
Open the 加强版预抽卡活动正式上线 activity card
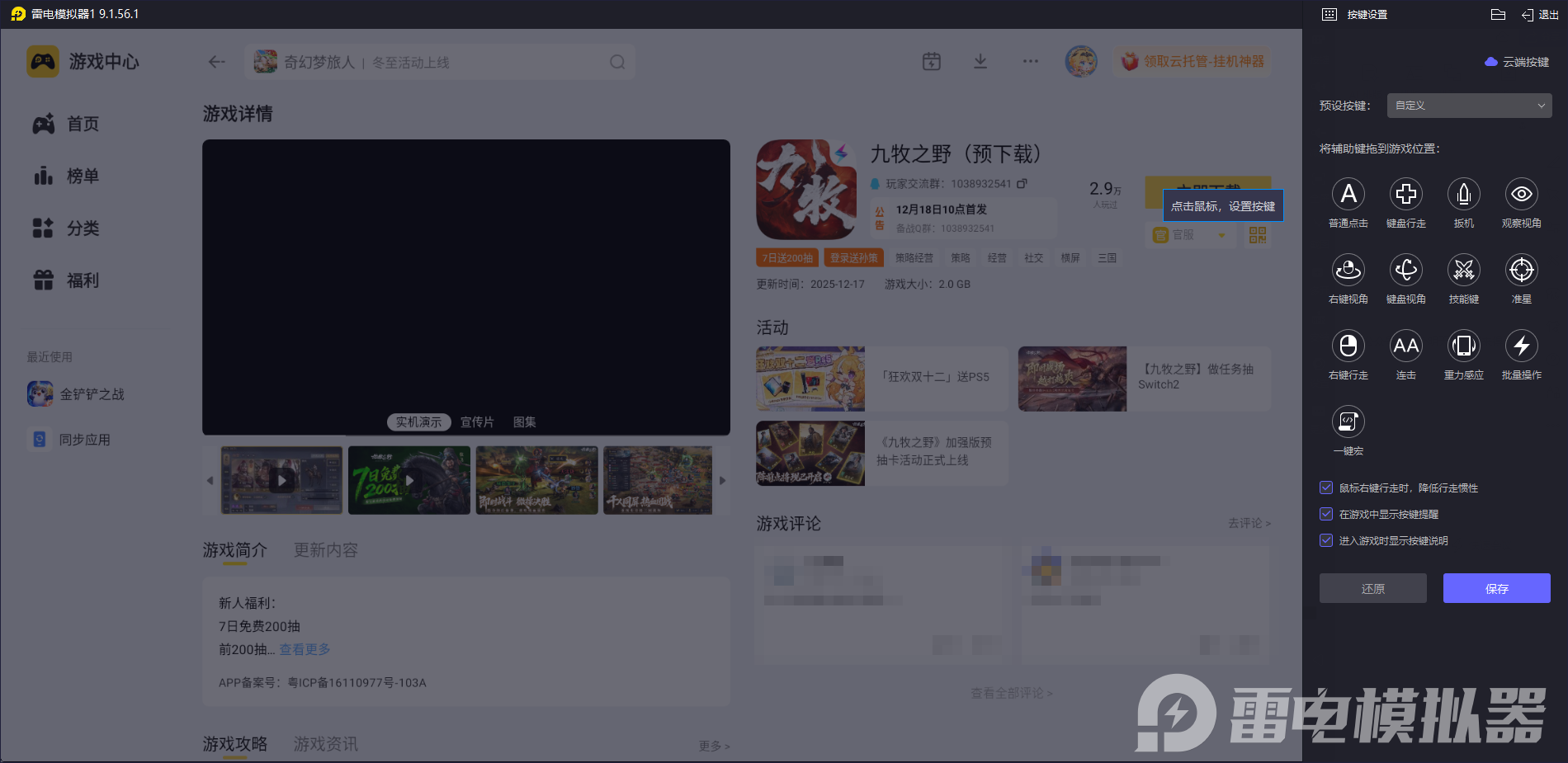click(x=881, y=453)
